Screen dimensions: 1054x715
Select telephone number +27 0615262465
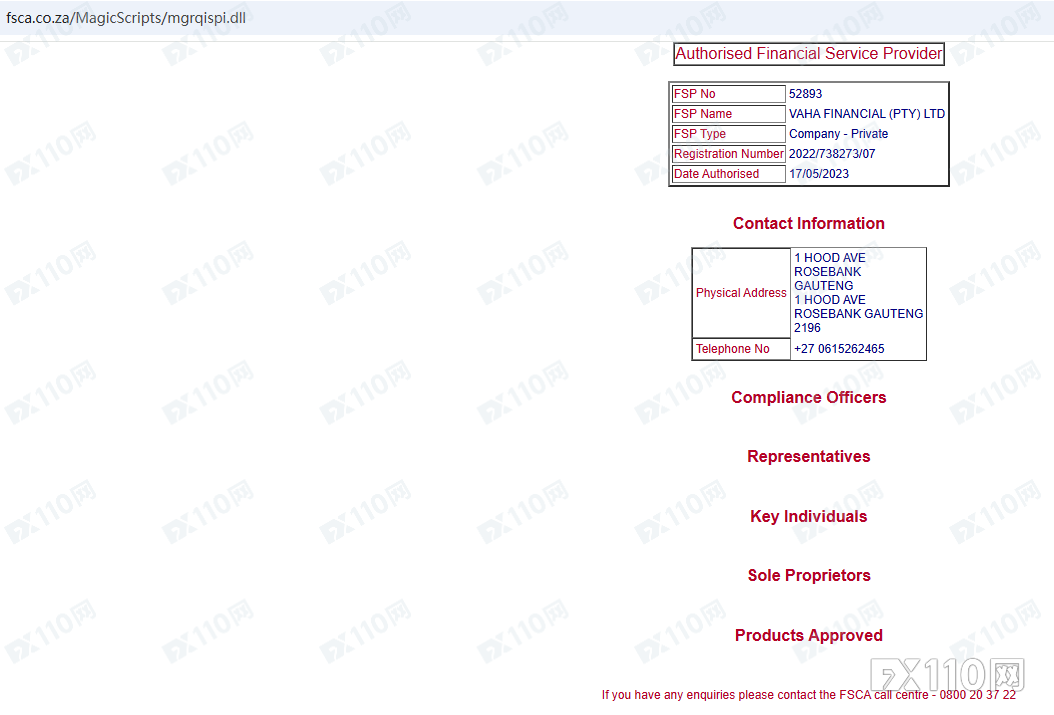click(x=839, y=349)
